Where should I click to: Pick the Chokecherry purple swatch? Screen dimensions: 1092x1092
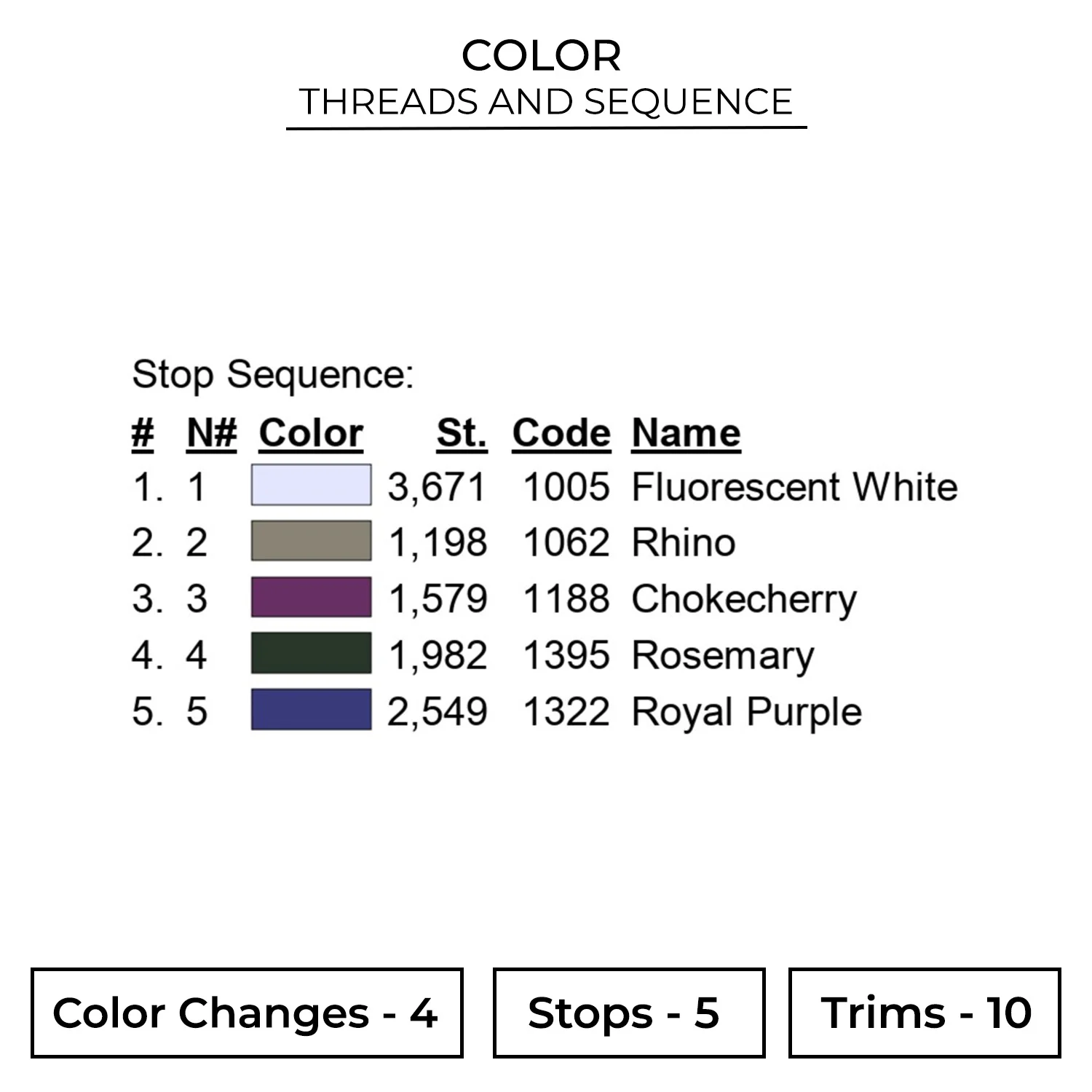(311, 597)
